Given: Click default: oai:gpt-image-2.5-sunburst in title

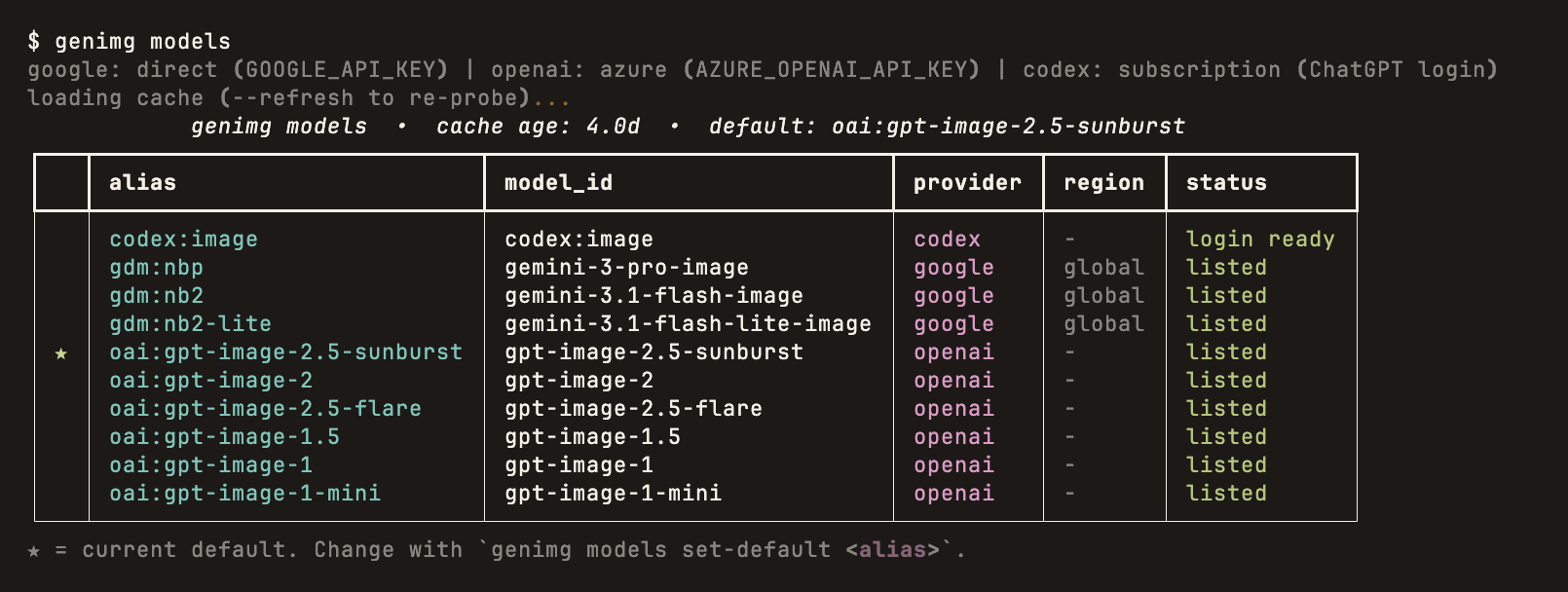Looking at the screenshot, I should click(x=947, y=127).
